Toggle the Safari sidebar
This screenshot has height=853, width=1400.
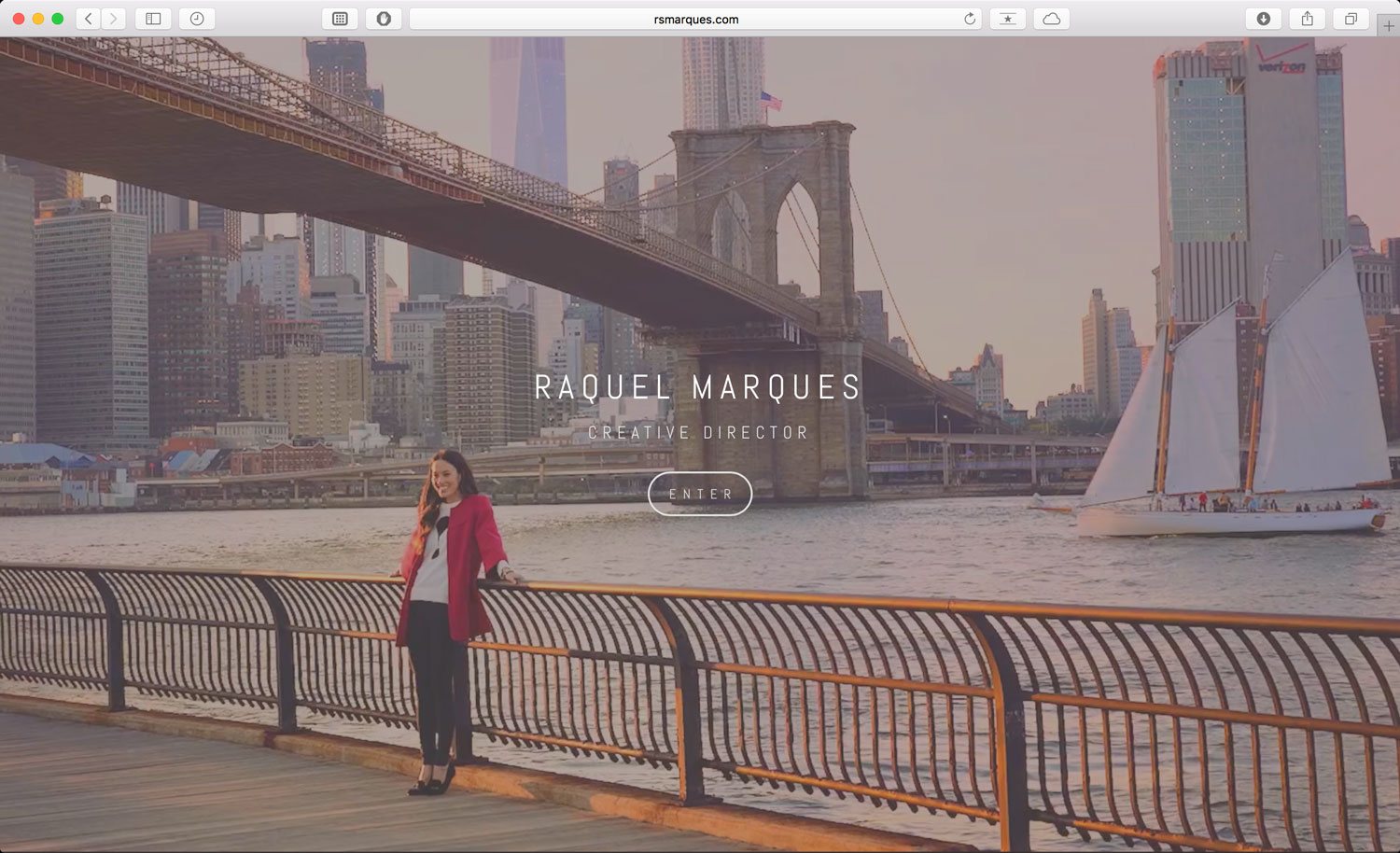[153, 19]
